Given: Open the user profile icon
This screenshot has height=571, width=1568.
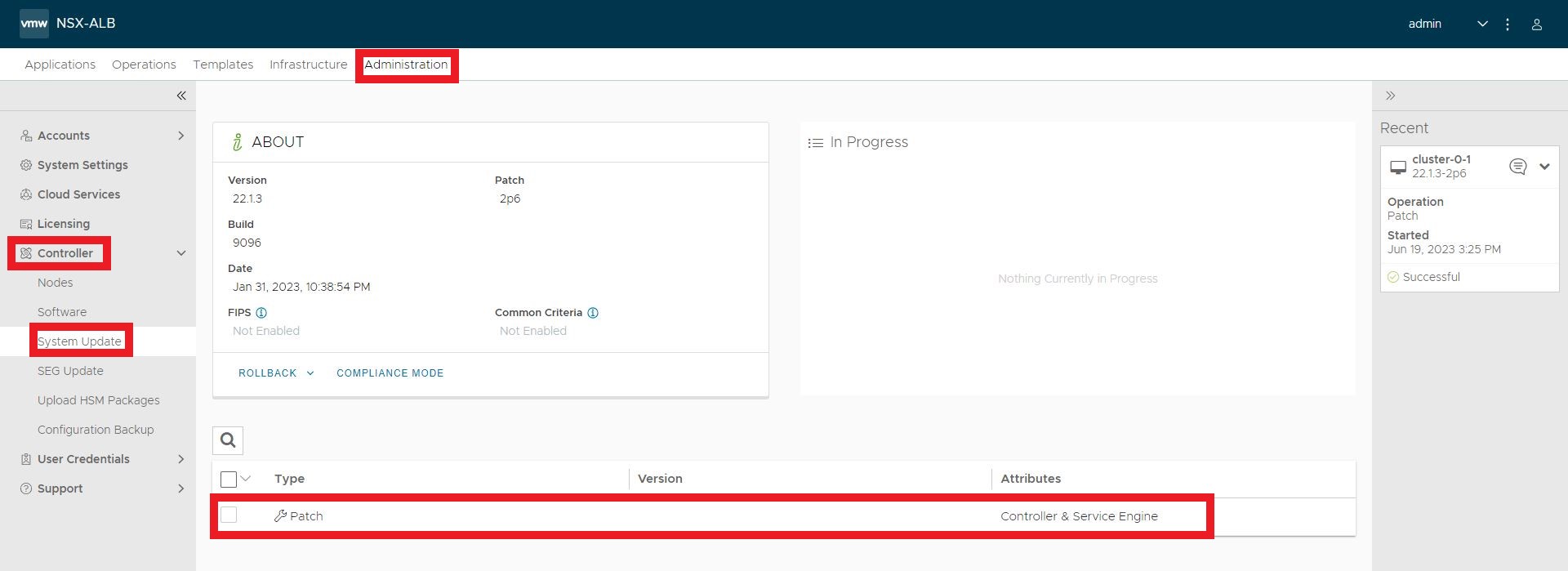Looking at the screenshot, I should point(1536,25).
